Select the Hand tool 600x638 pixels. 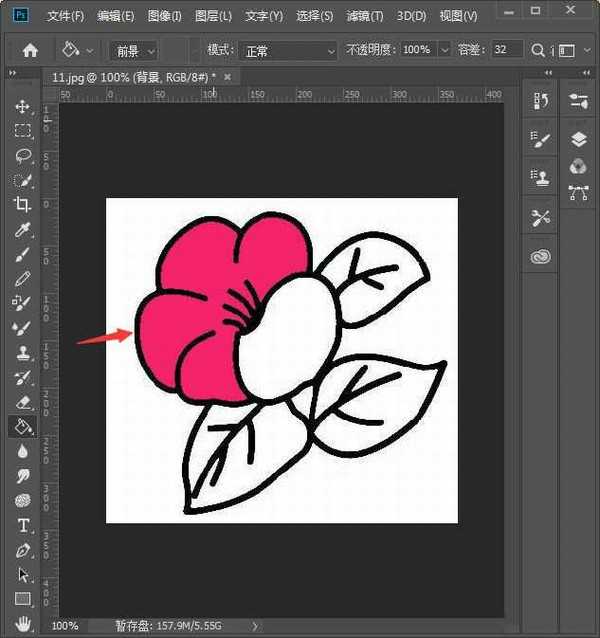coord(22,624)
